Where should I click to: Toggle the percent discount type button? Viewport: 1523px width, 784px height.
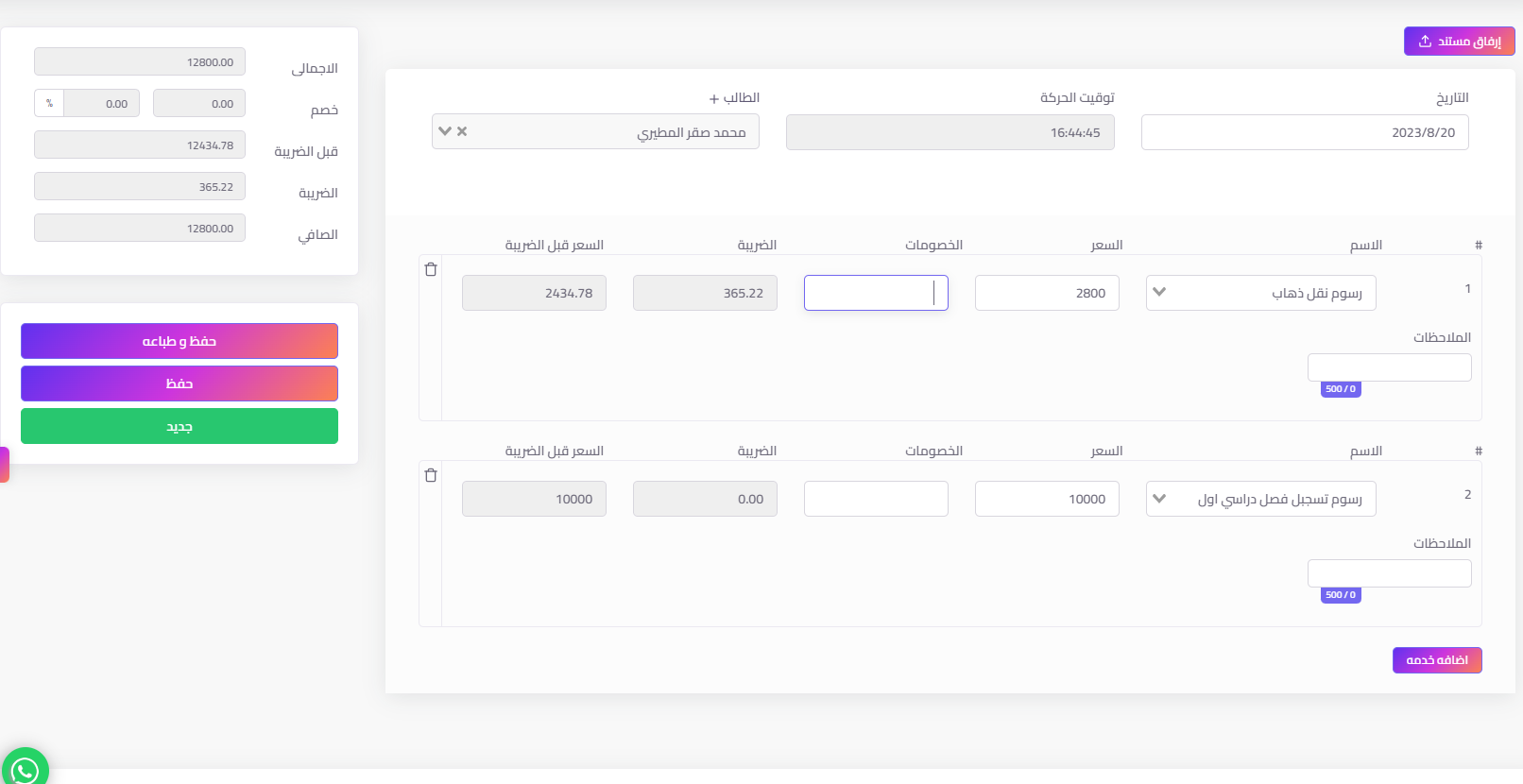pos(49,103)
